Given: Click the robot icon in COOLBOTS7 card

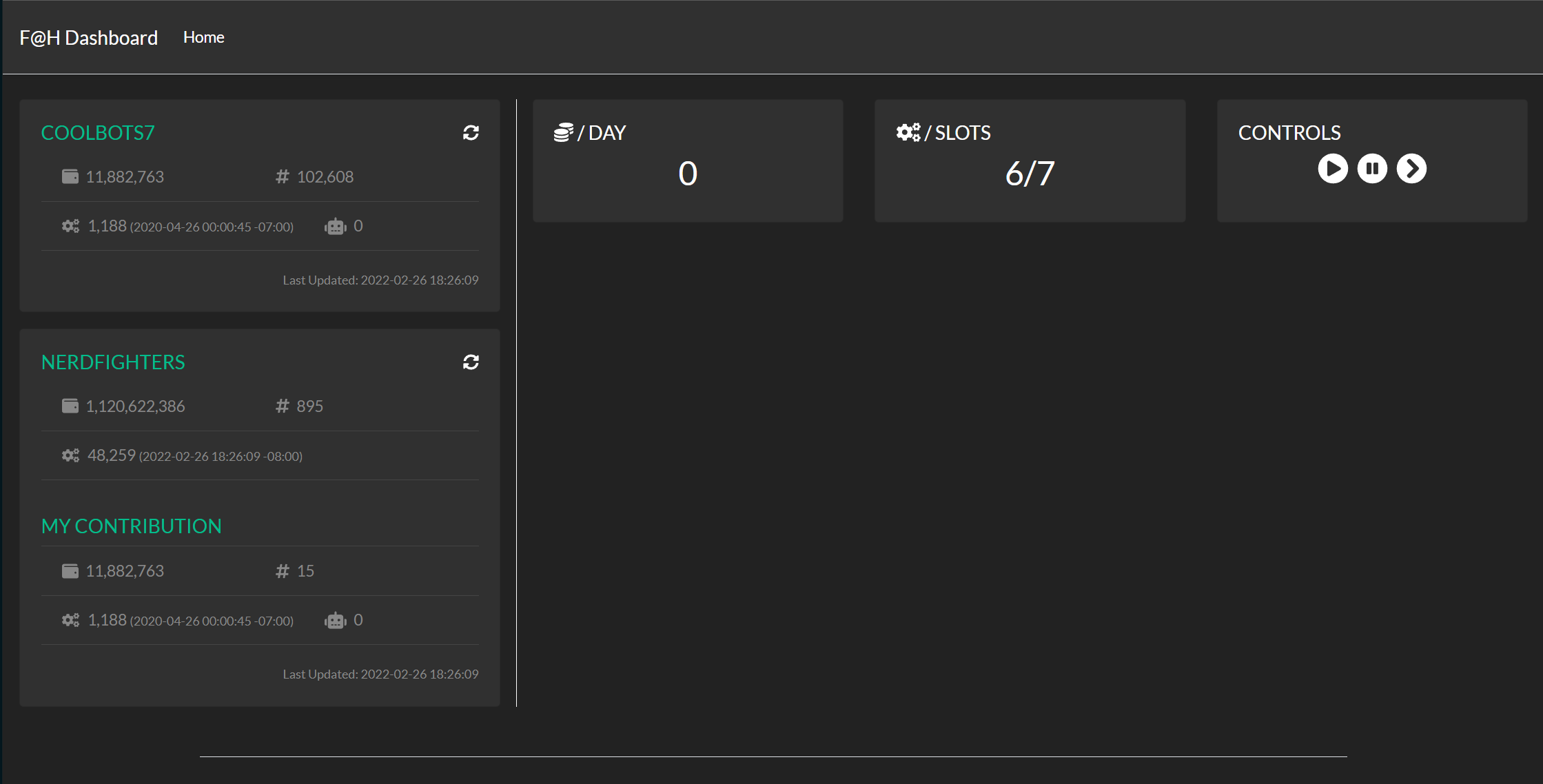Looking at the screenshot, I should coord(336,227).
